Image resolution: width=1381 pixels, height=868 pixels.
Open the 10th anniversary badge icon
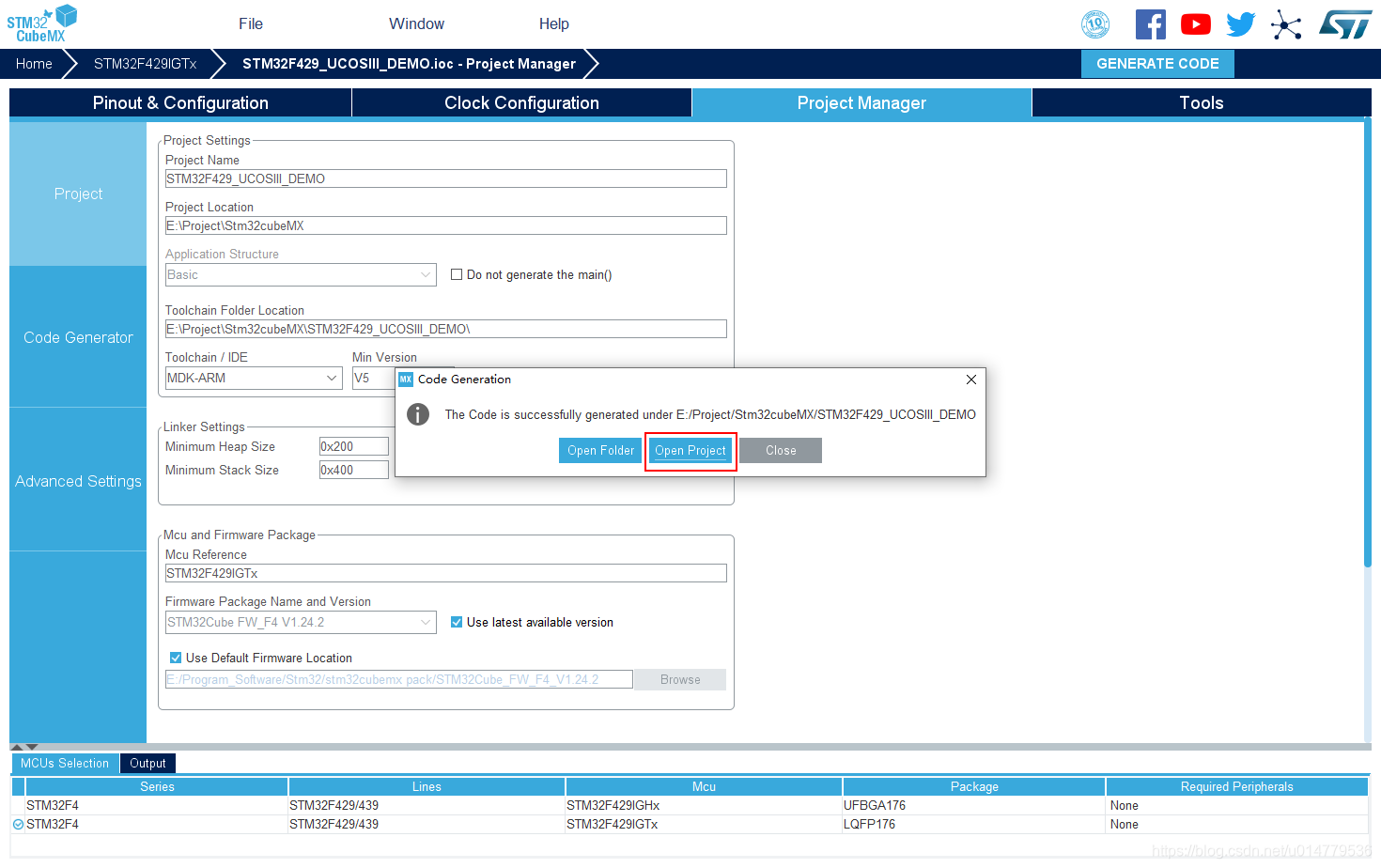pyautogui.click(x=1095, y=24)
